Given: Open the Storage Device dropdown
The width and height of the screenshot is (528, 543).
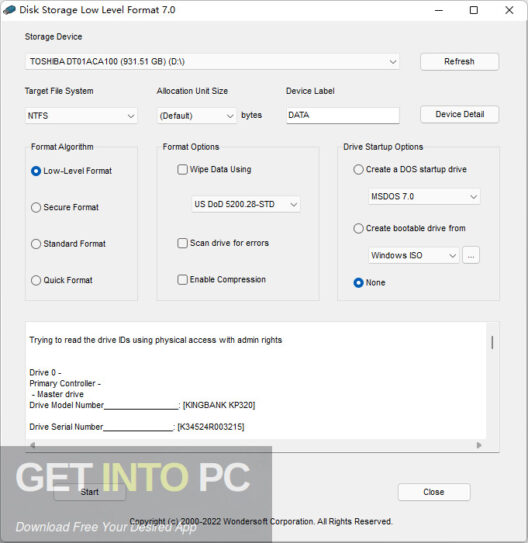Looking at the screenshot, I should click(x=212, y=62).
